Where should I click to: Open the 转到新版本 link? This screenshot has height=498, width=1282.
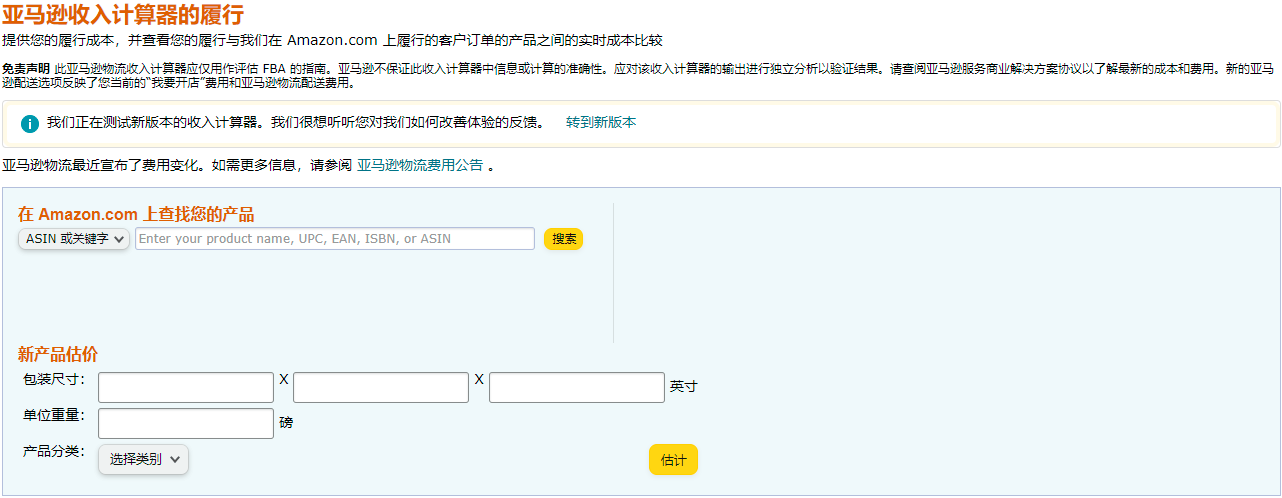click(x=601, y=123)
